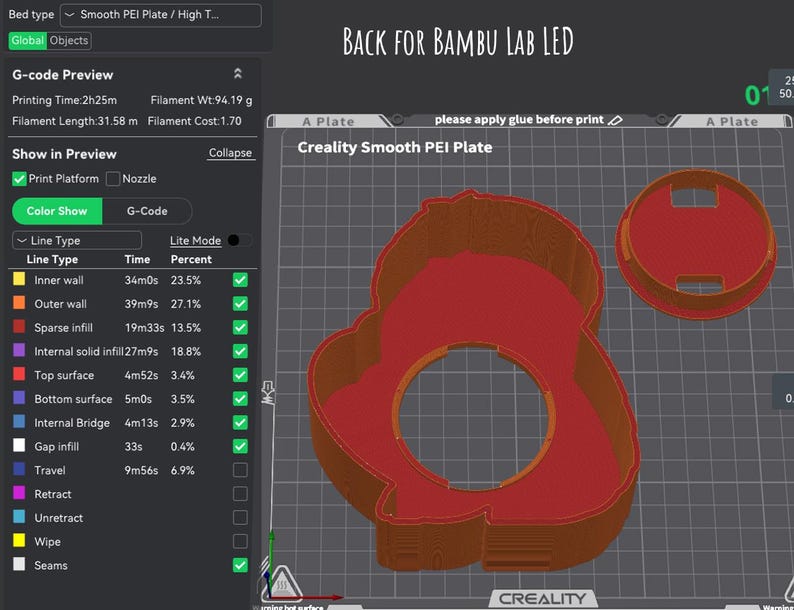Collapse the G-code Preview panel with double chevron

(x=237, y=74)
